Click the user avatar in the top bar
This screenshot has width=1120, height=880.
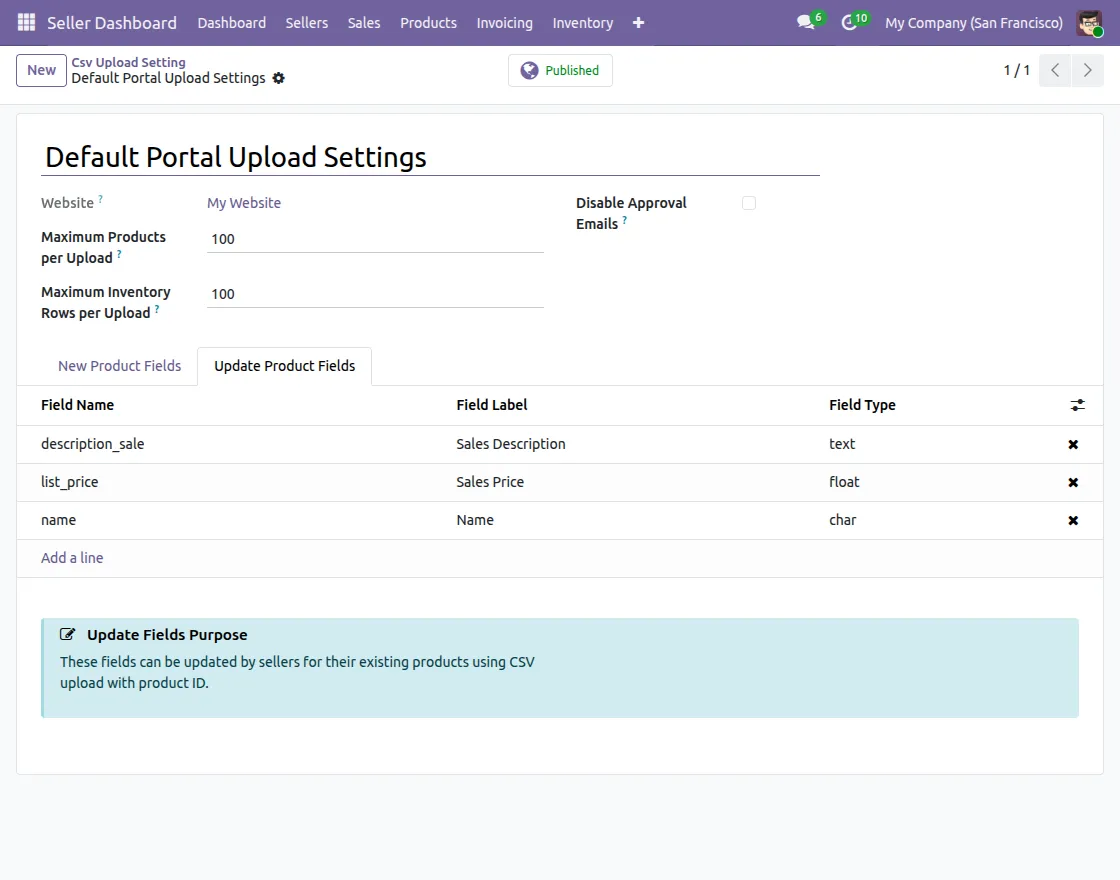pyautogui.click(x=1089, y=23)
